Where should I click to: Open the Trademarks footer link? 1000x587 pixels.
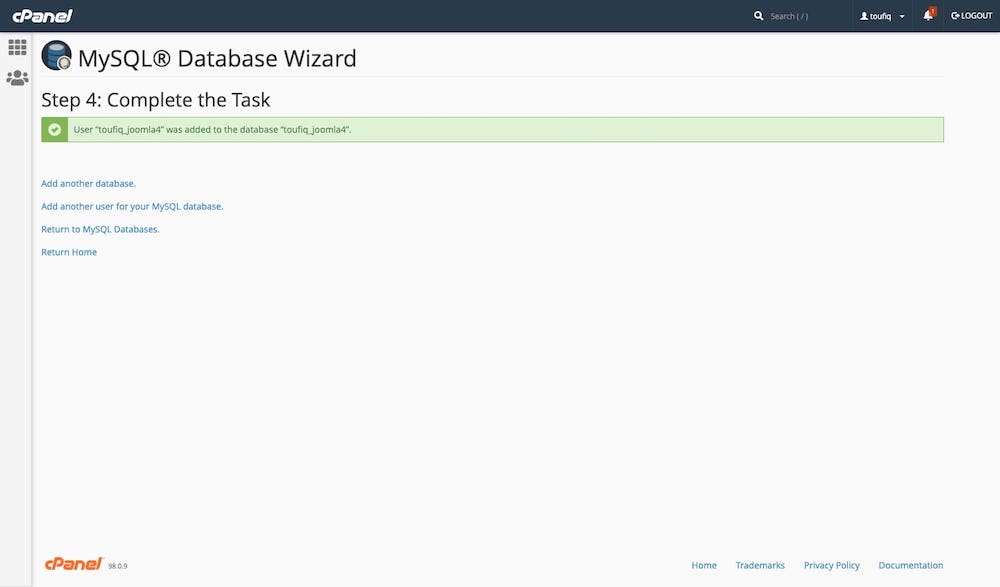(760, 565)
